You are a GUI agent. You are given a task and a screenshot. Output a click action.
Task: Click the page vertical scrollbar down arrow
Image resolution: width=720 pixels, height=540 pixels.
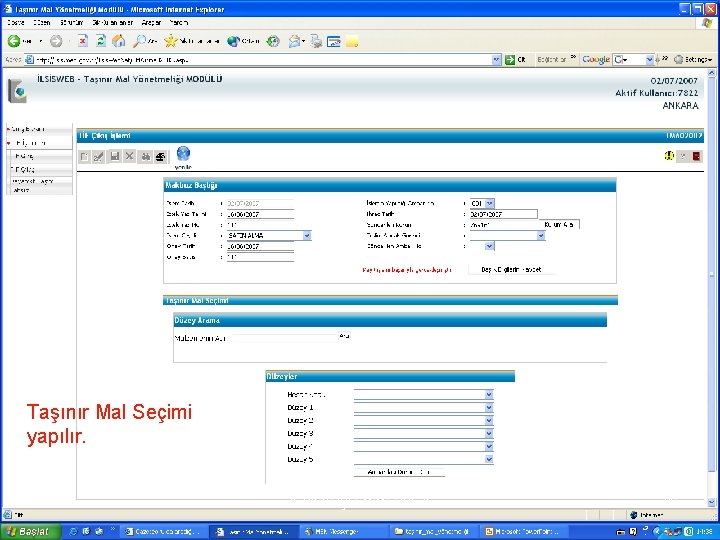712,502
